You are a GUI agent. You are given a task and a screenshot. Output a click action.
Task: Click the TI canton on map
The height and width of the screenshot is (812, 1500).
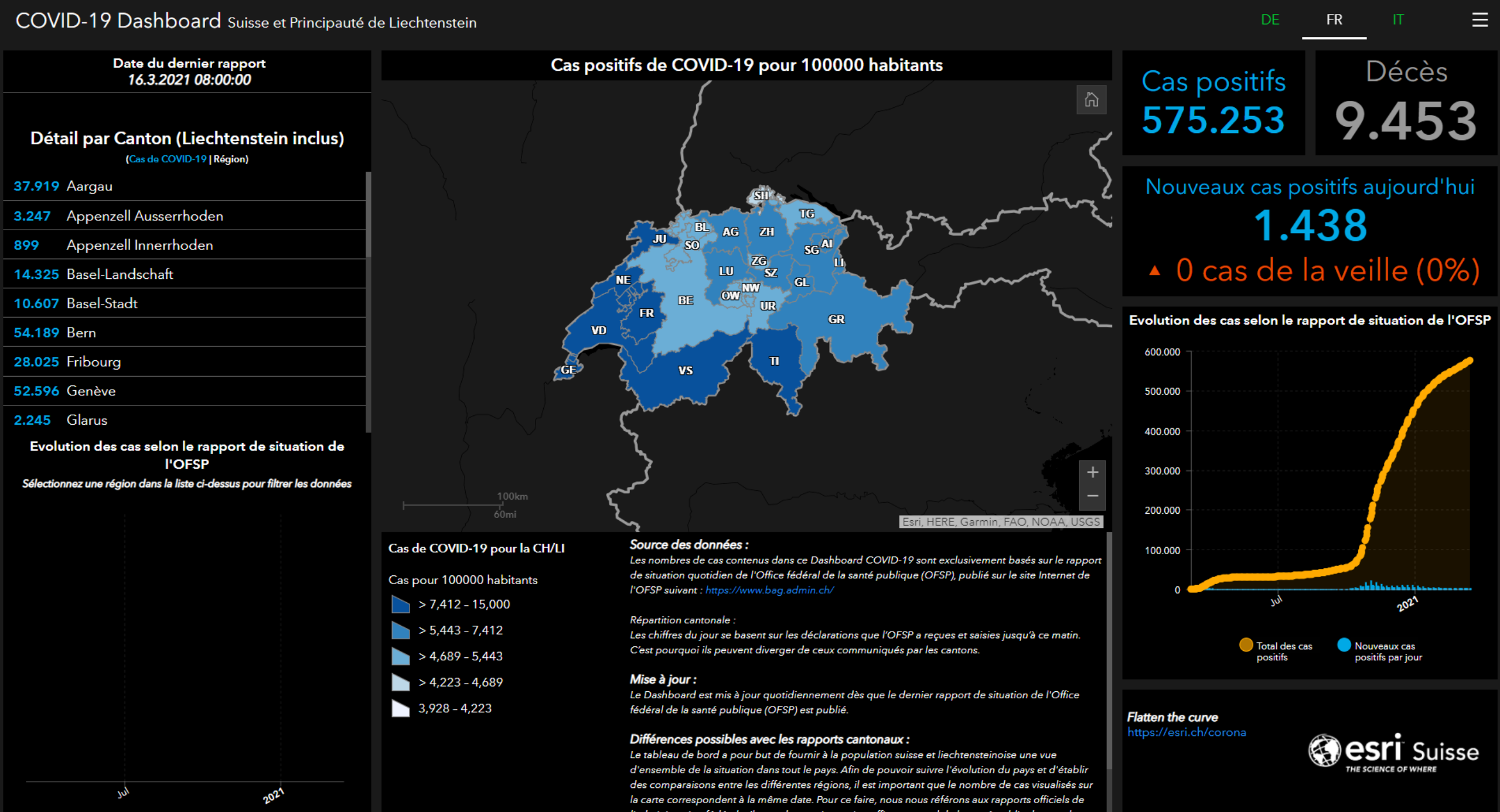click(774, 361)
